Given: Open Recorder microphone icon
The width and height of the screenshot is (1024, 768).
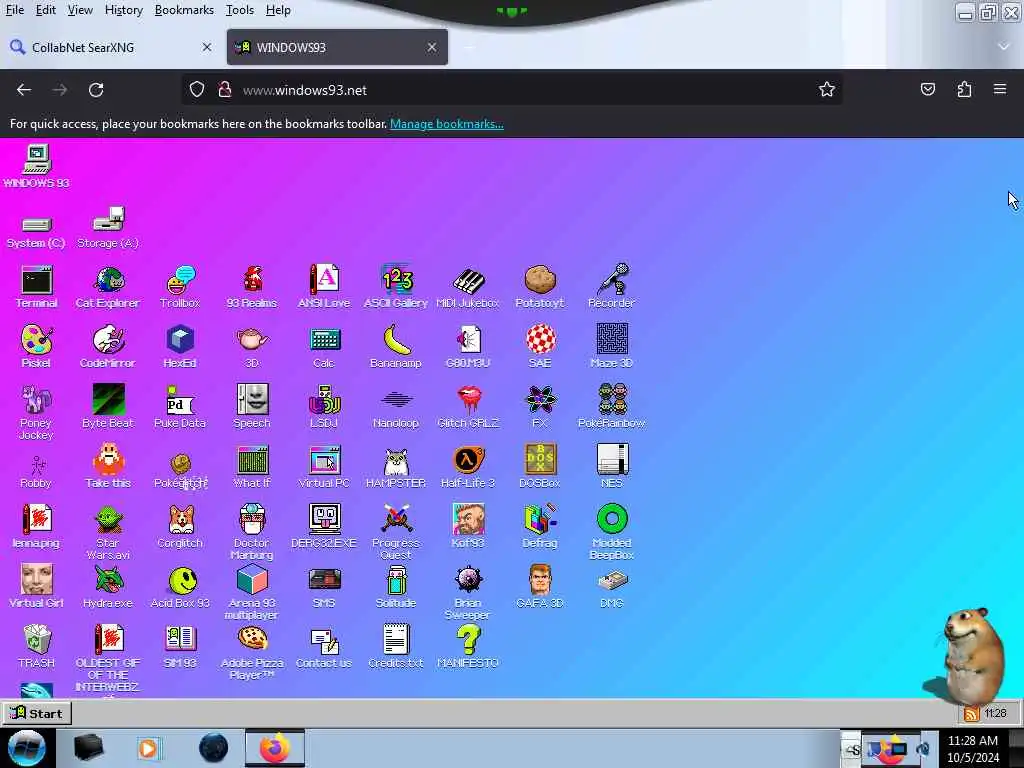Looking at the screenshot, I should (x=612, y=287).
